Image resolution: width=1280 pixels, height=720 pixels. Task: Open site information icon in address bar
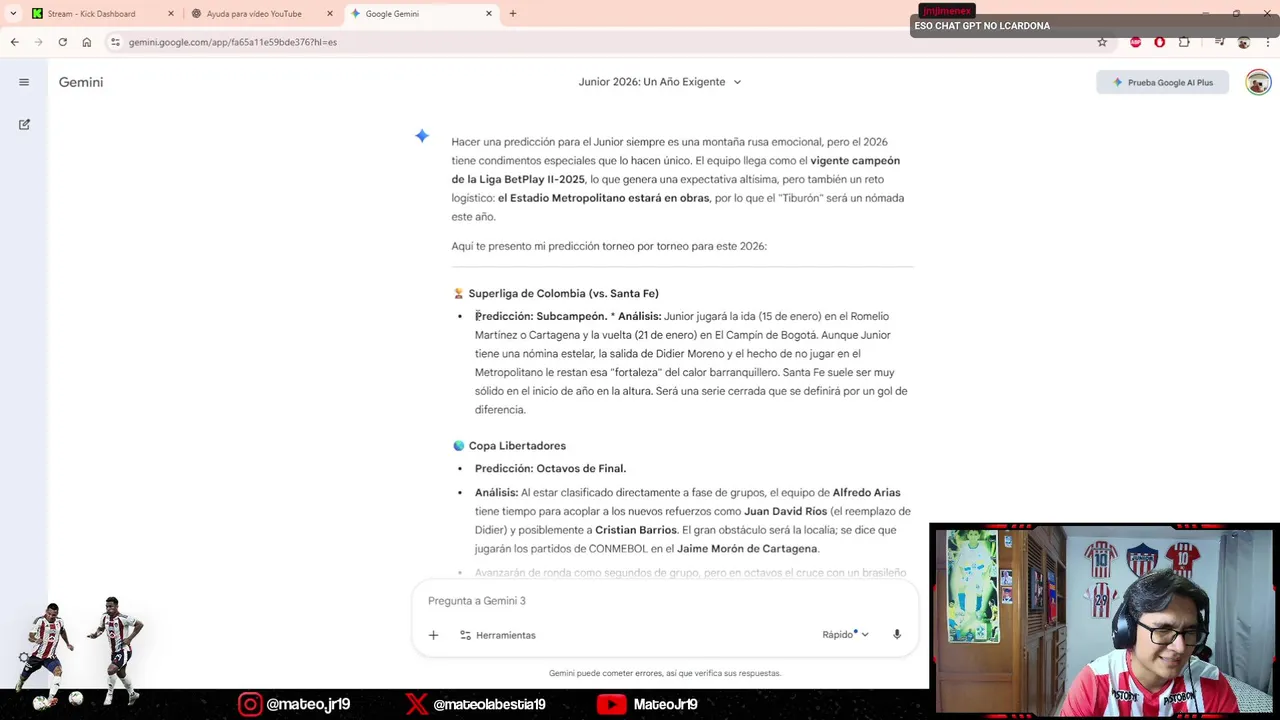(115, 42)
